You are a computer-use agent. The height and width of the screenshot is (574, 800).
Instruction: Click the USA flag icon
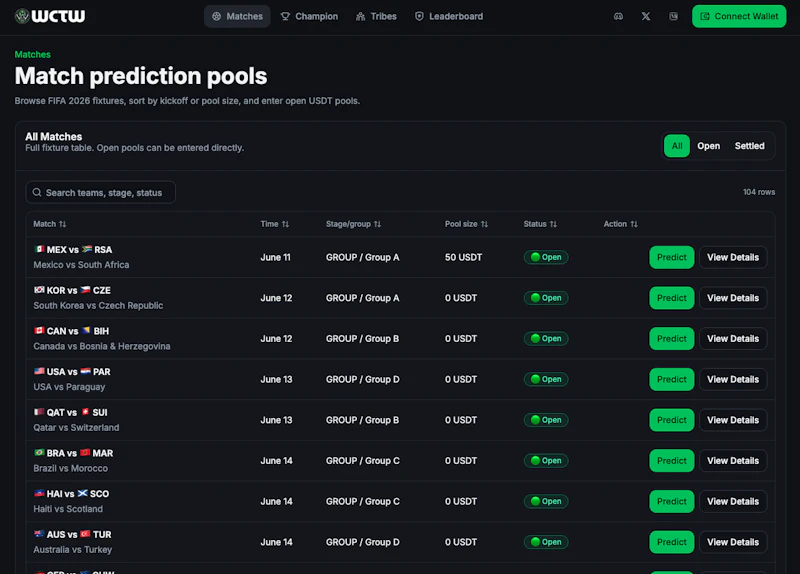[39, 371]
